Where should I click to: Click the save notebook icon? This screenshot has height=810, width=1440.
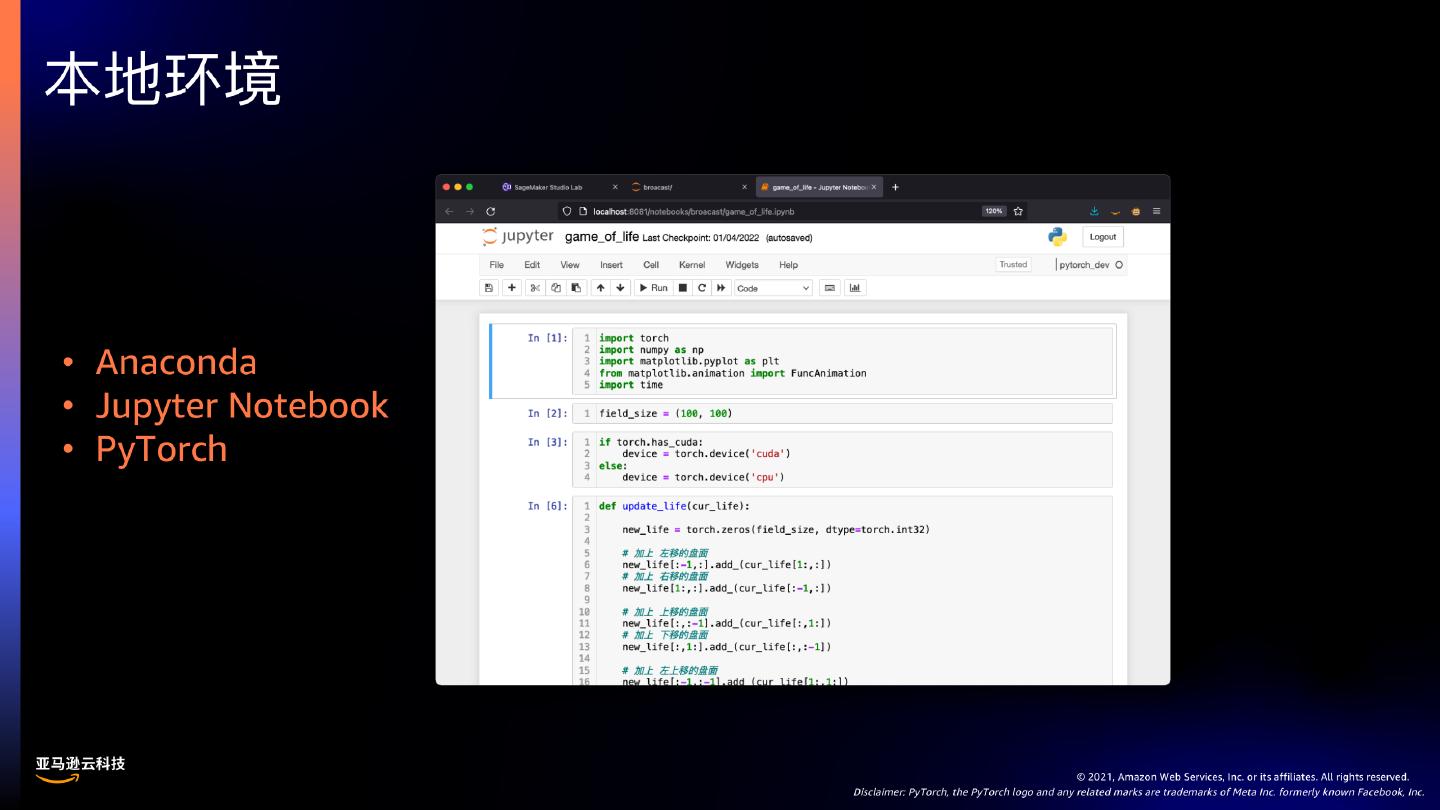coord(489,288)
